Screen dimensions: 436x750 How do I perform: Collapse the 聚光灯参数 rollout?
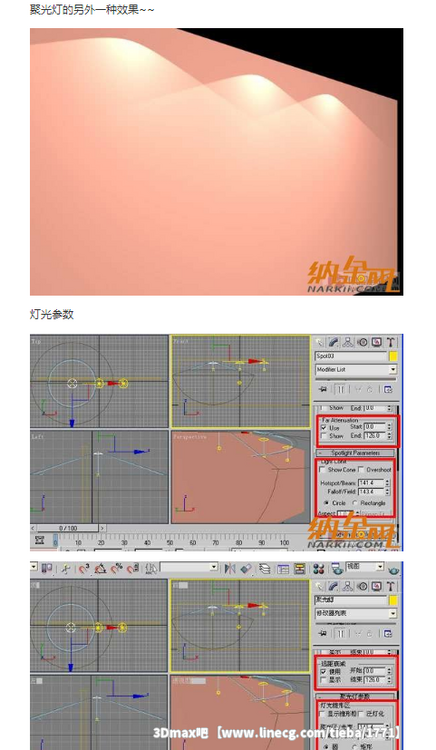[x=355, y=696]
